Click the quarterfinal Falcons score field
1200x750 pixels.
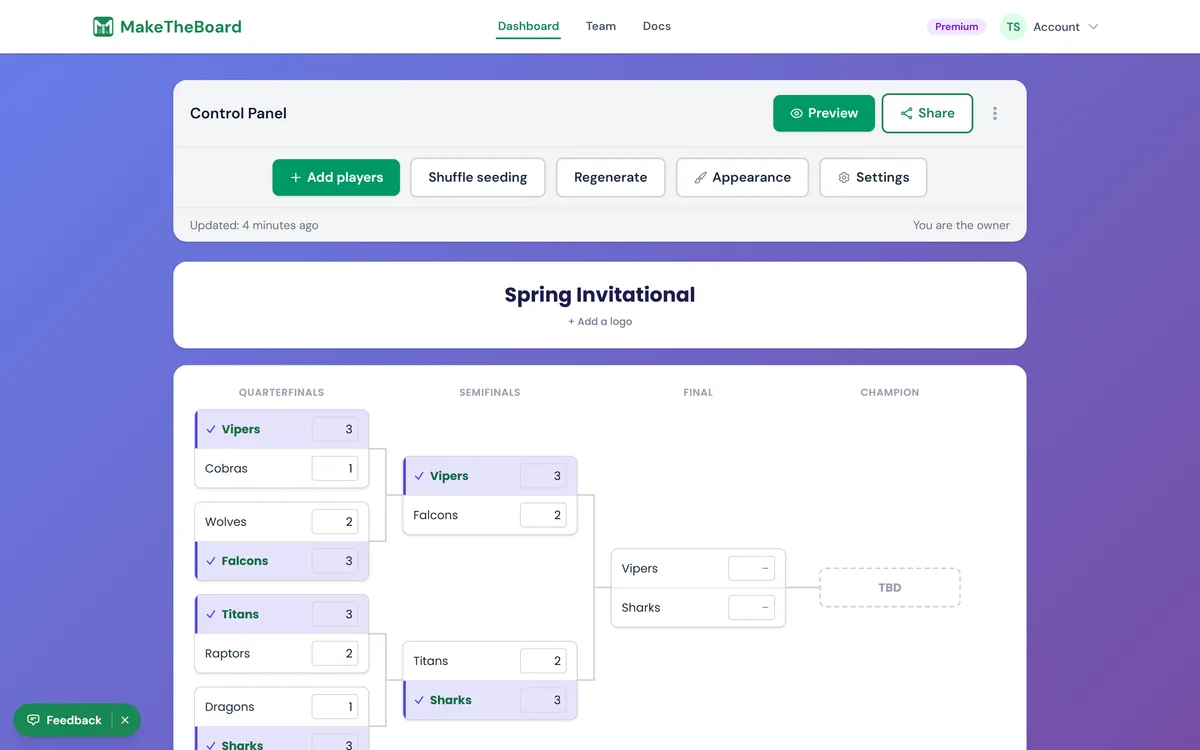point(335,561)
